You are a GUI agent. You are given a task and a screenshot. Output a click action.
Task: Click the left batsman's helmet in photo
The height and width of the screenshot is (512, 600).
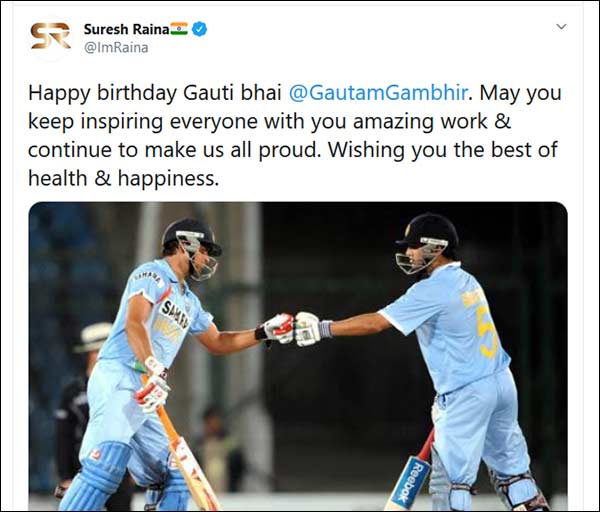pyautogui.click(x=192, y=247)
